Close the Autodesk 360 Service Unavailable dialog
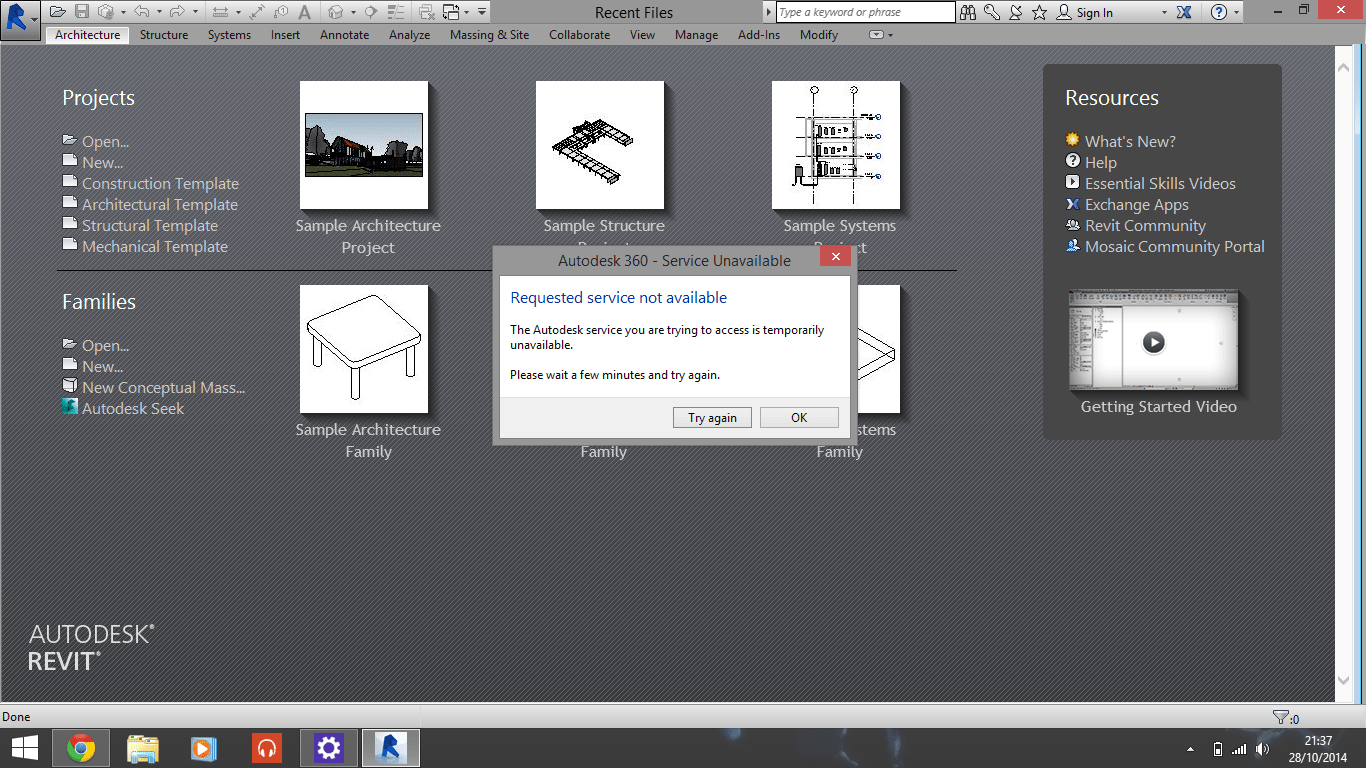The height and width of the screenshot is (768, 1366). point(835,257)
